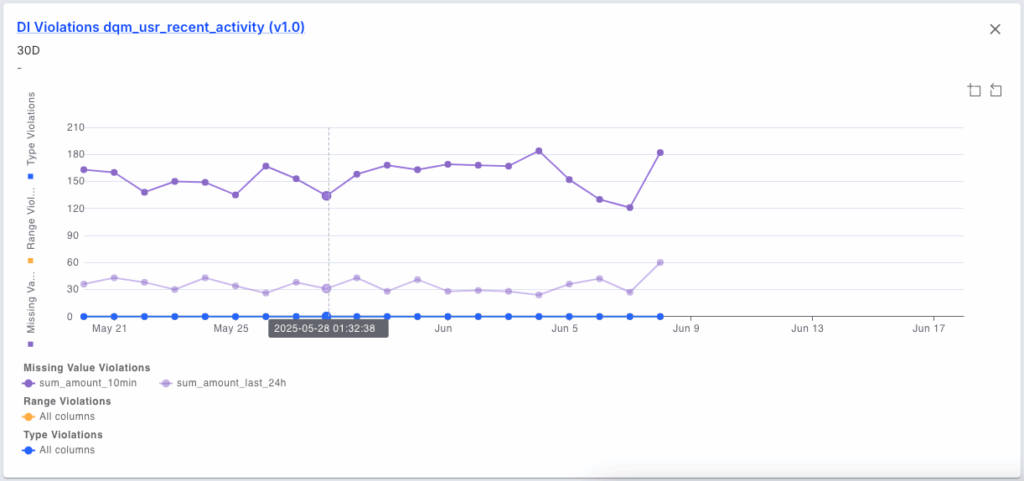
Task: Click the Range Violations legend heading
Action: pyautogui.click(x=67, y=401)
